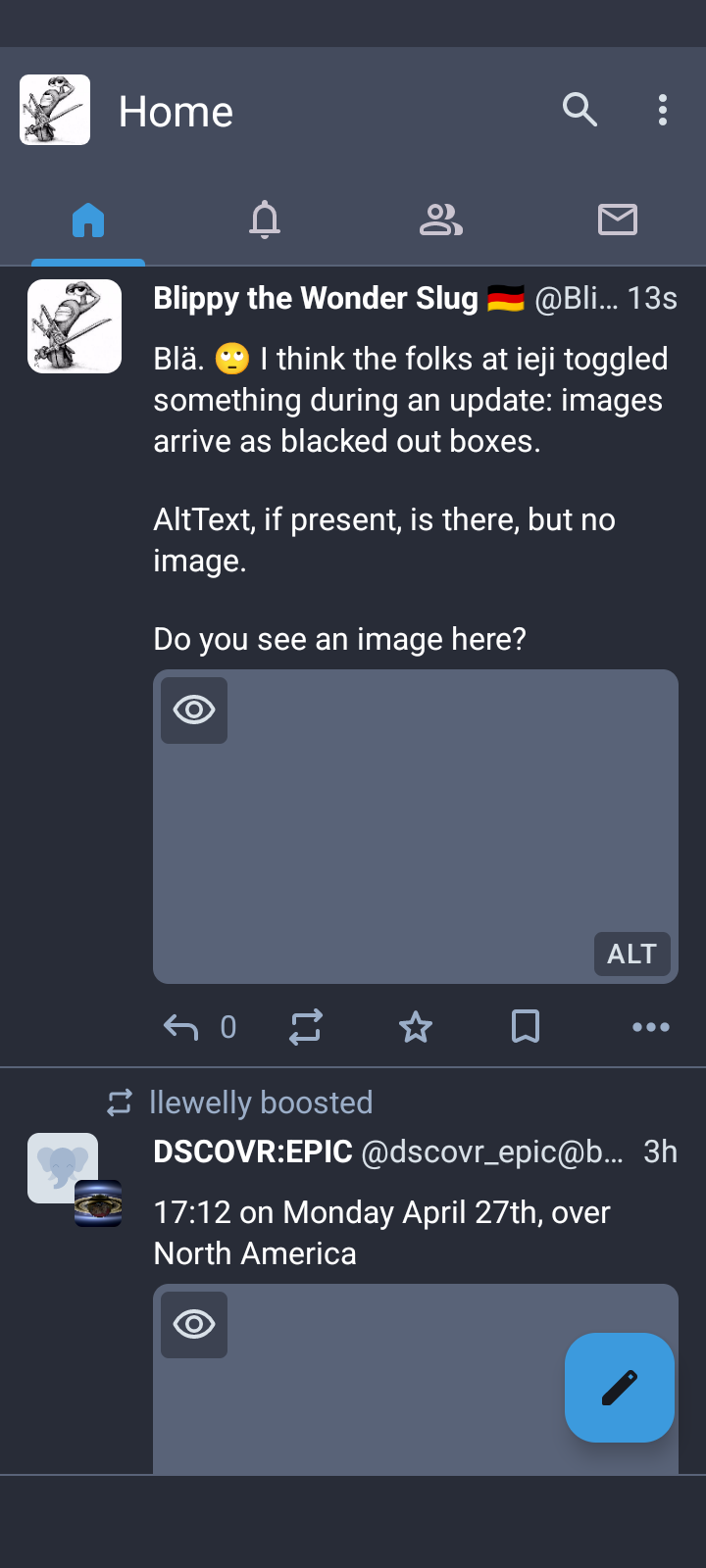The image size is (706, 1568).
Task: Switch to the Home timeline tab
Action: pyautogui.click(x=88, y=220)
